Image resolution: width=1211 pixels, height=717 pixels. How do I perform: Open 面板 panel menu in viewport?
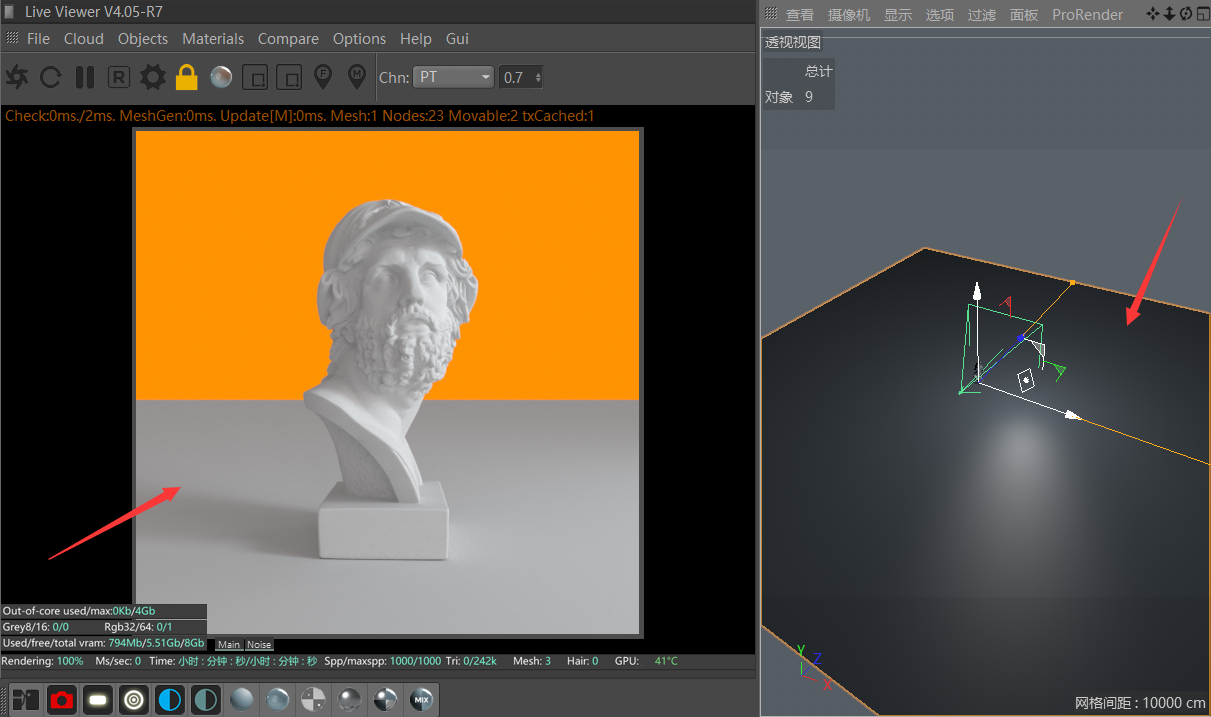coord(1024,15)
